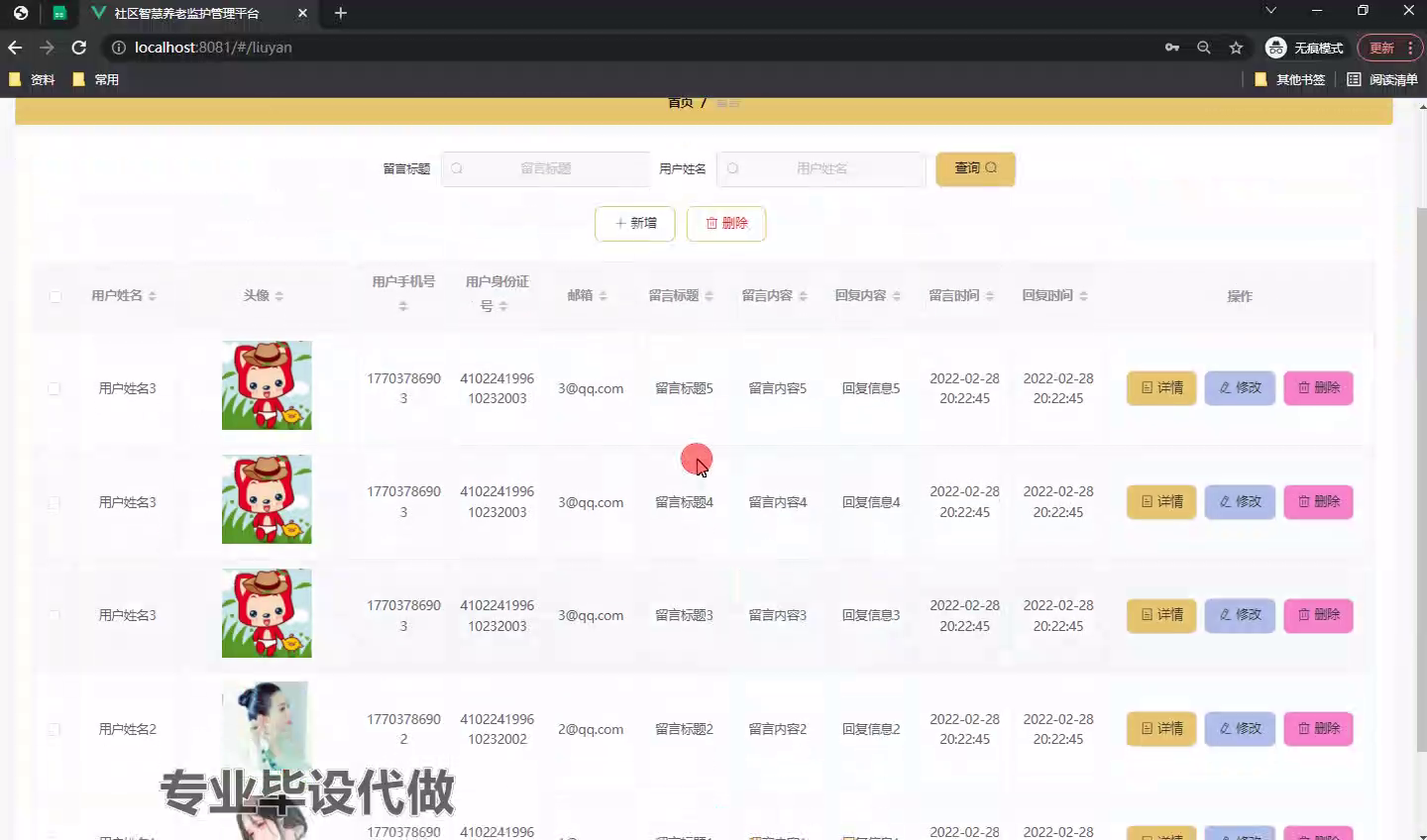Open 详情 for 留言标题2 row

1161,729
